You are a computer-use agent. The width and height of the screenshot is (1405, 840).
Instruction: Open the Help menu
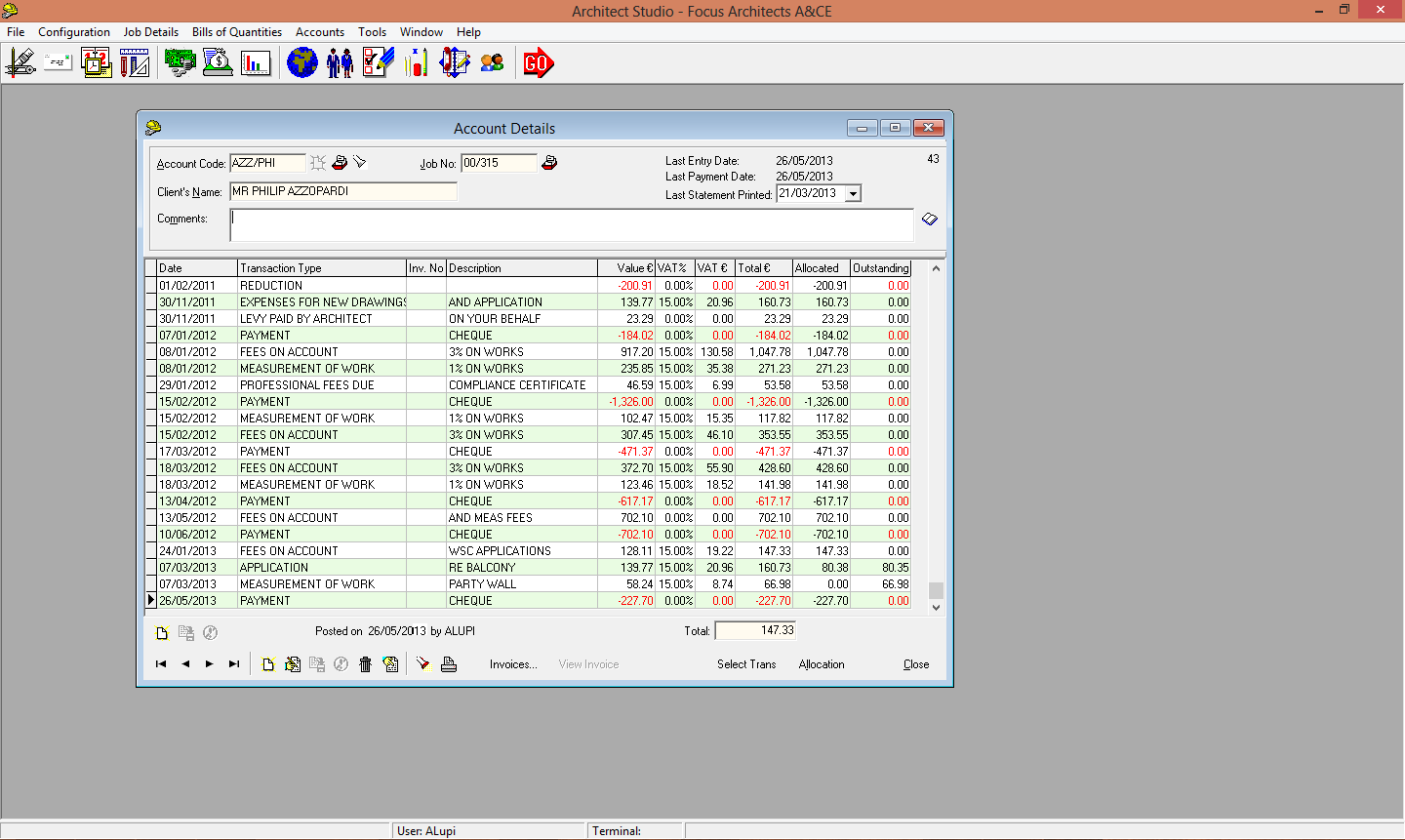tap(468, 32)
